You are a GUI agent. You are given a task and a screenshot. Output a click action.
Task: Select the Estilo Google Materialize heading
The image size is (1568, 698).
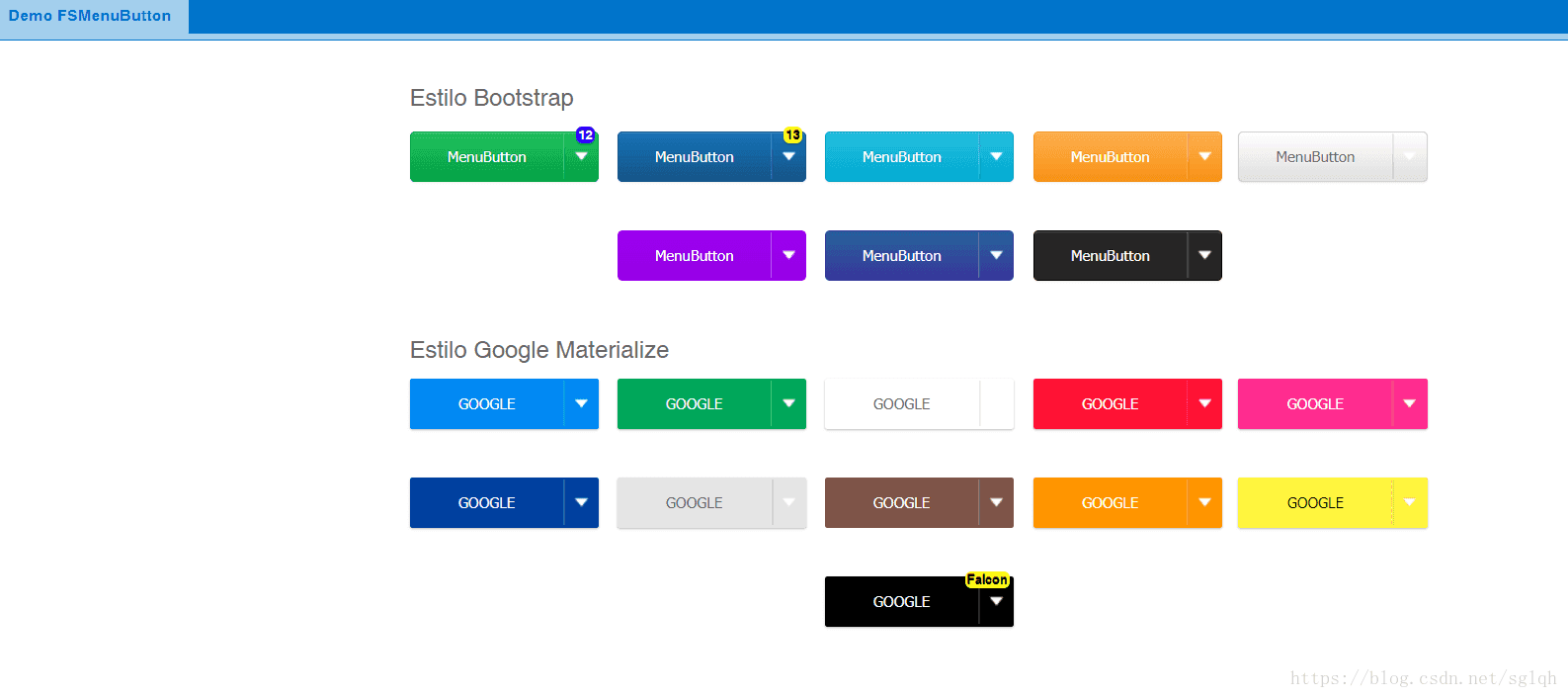tap(539, 350)
